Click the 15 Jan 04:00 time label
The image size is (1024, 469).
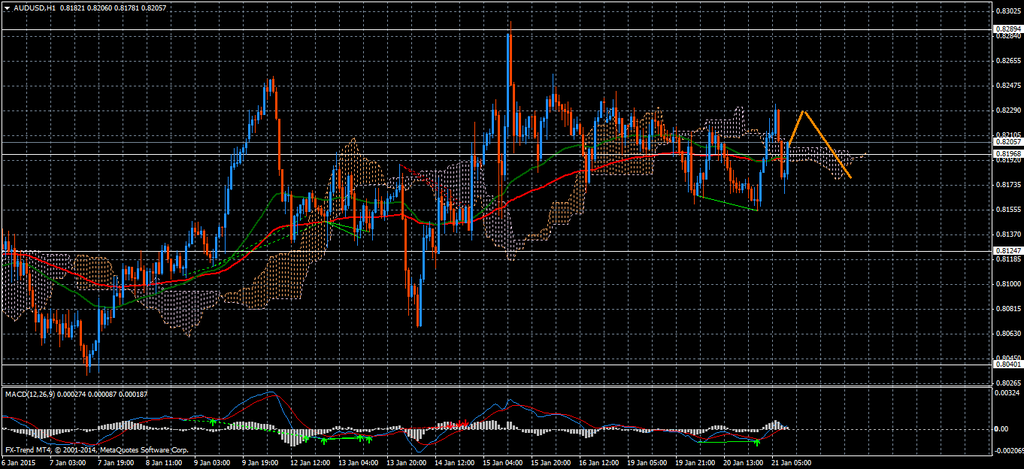coord(505,463)
